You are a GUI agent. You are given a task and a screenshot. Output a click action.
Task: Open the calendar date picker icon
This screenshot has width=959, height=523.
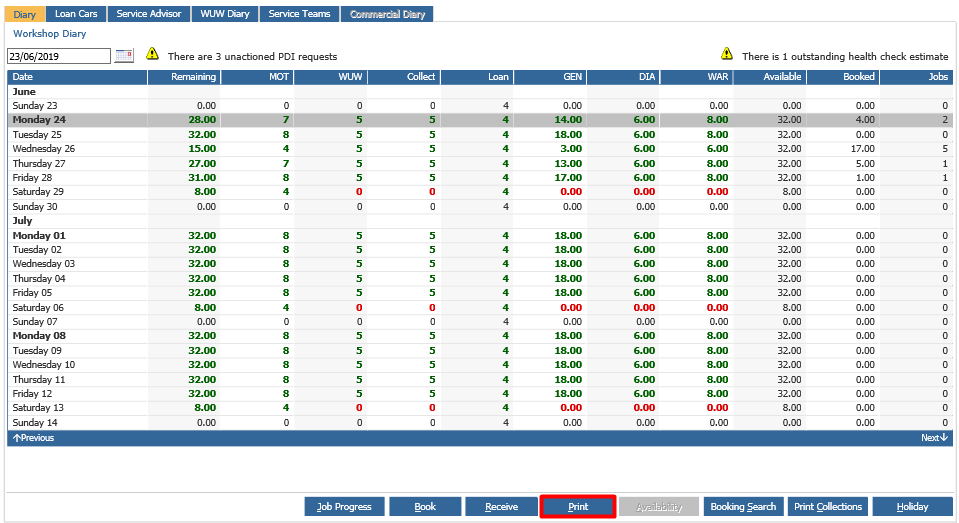pyautogui.click(x=124, y=56)
